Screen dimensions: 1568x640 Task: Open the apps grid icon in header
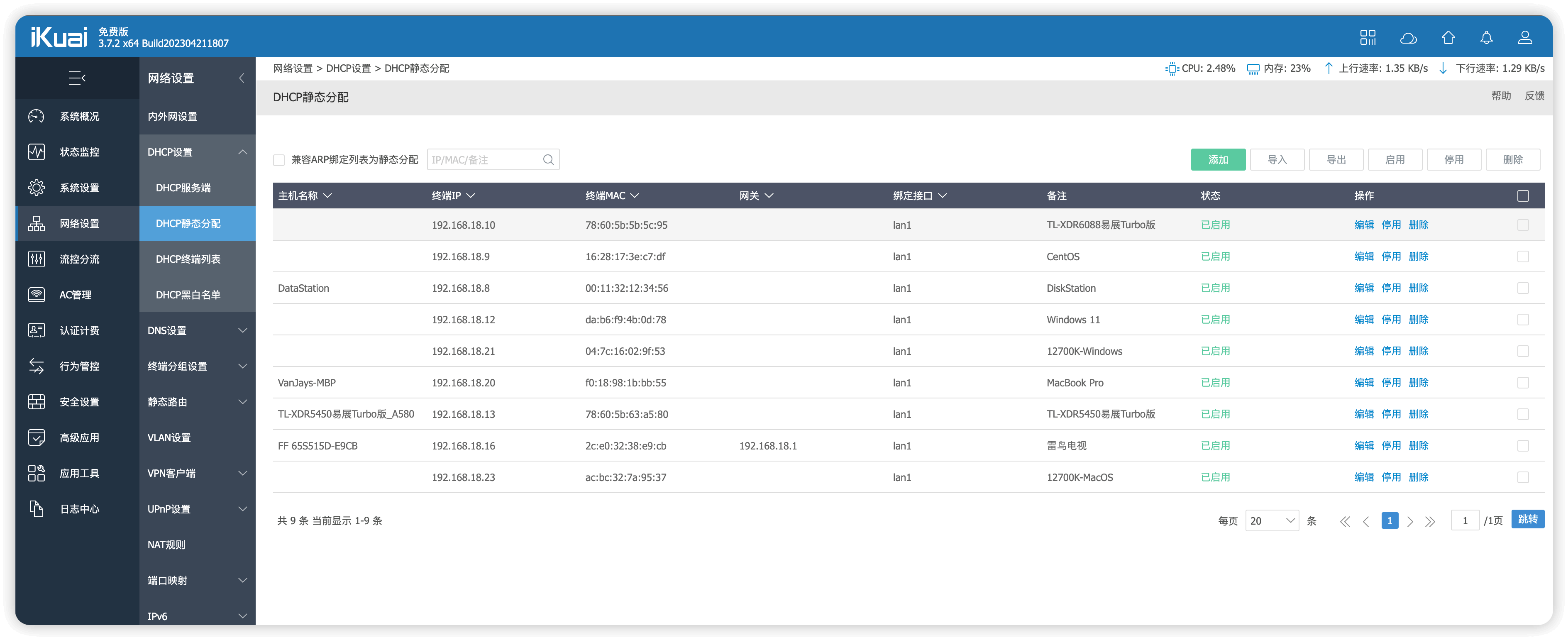pos(1369,37)
